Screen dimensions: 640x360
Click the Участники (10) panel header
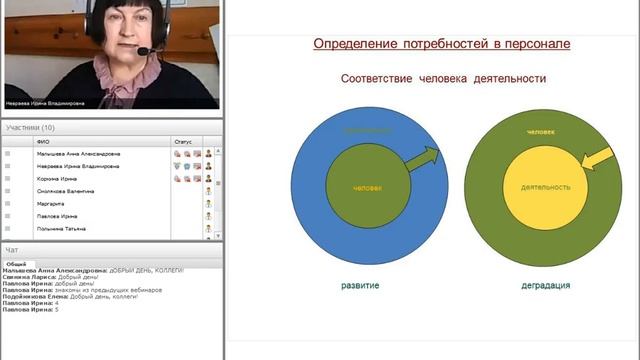(x=112, y=128)
